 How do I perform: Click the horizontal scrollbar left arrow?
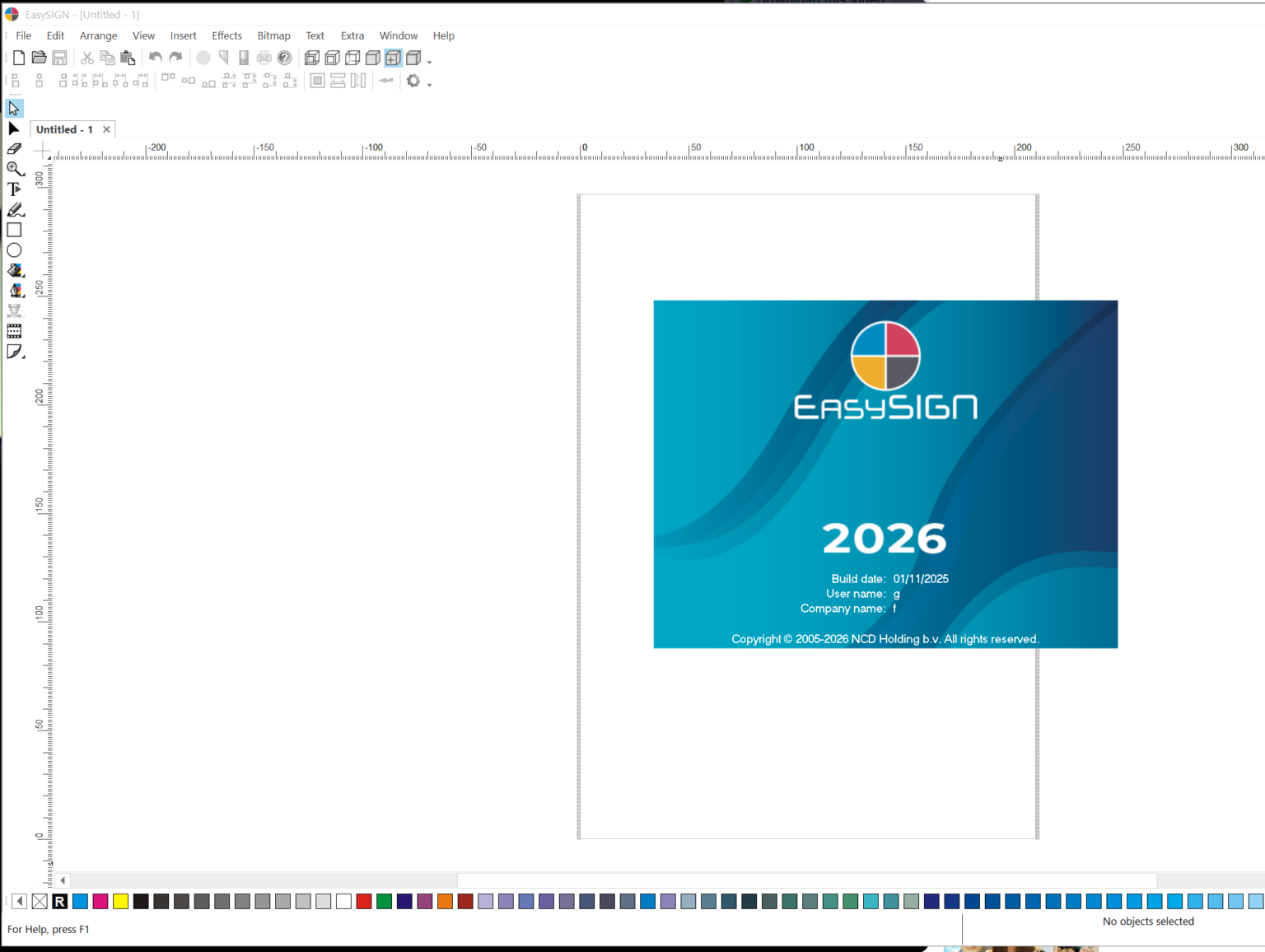tap(63, 880)
